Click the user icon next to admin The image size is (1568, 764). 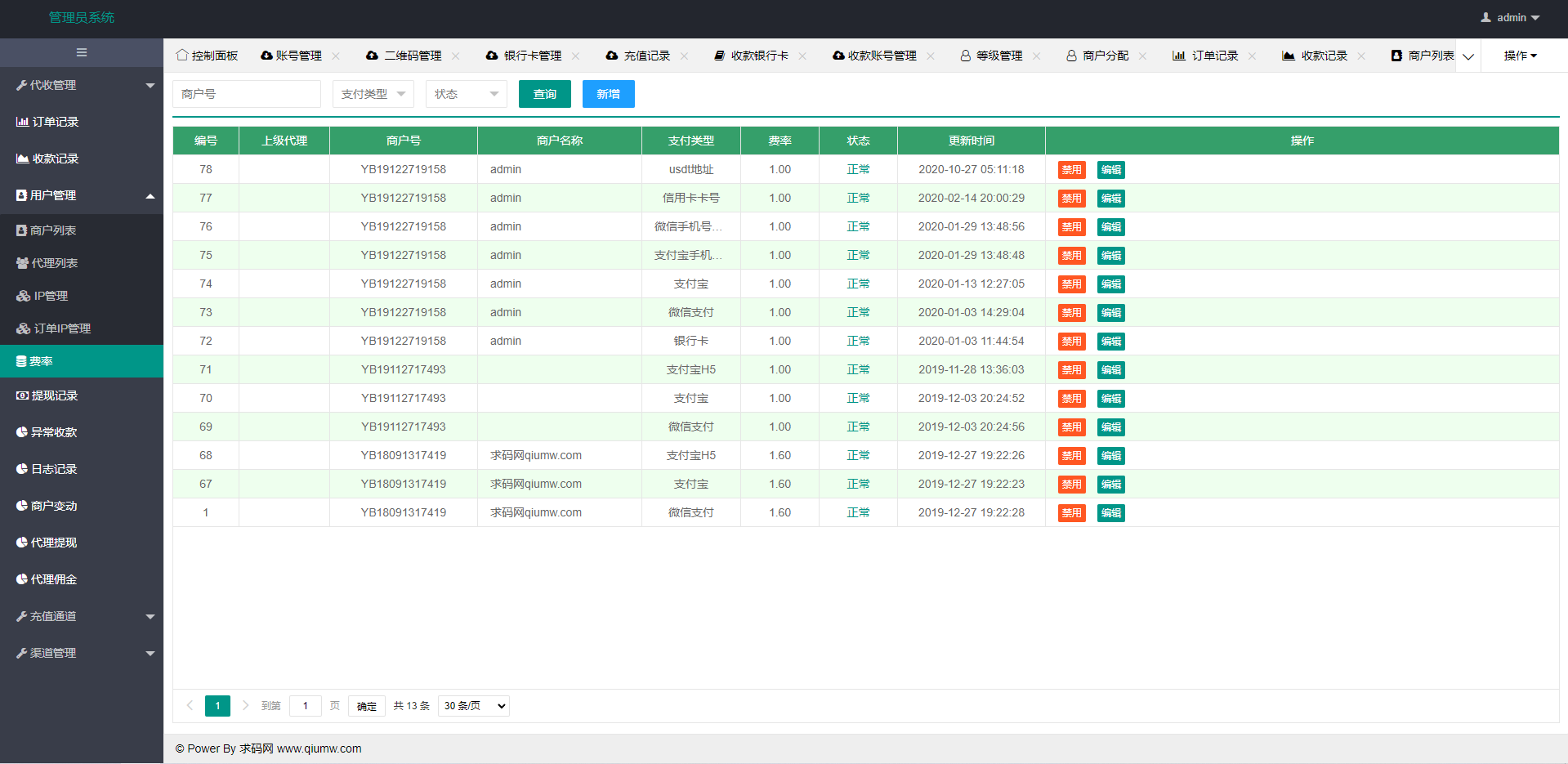1485,17
